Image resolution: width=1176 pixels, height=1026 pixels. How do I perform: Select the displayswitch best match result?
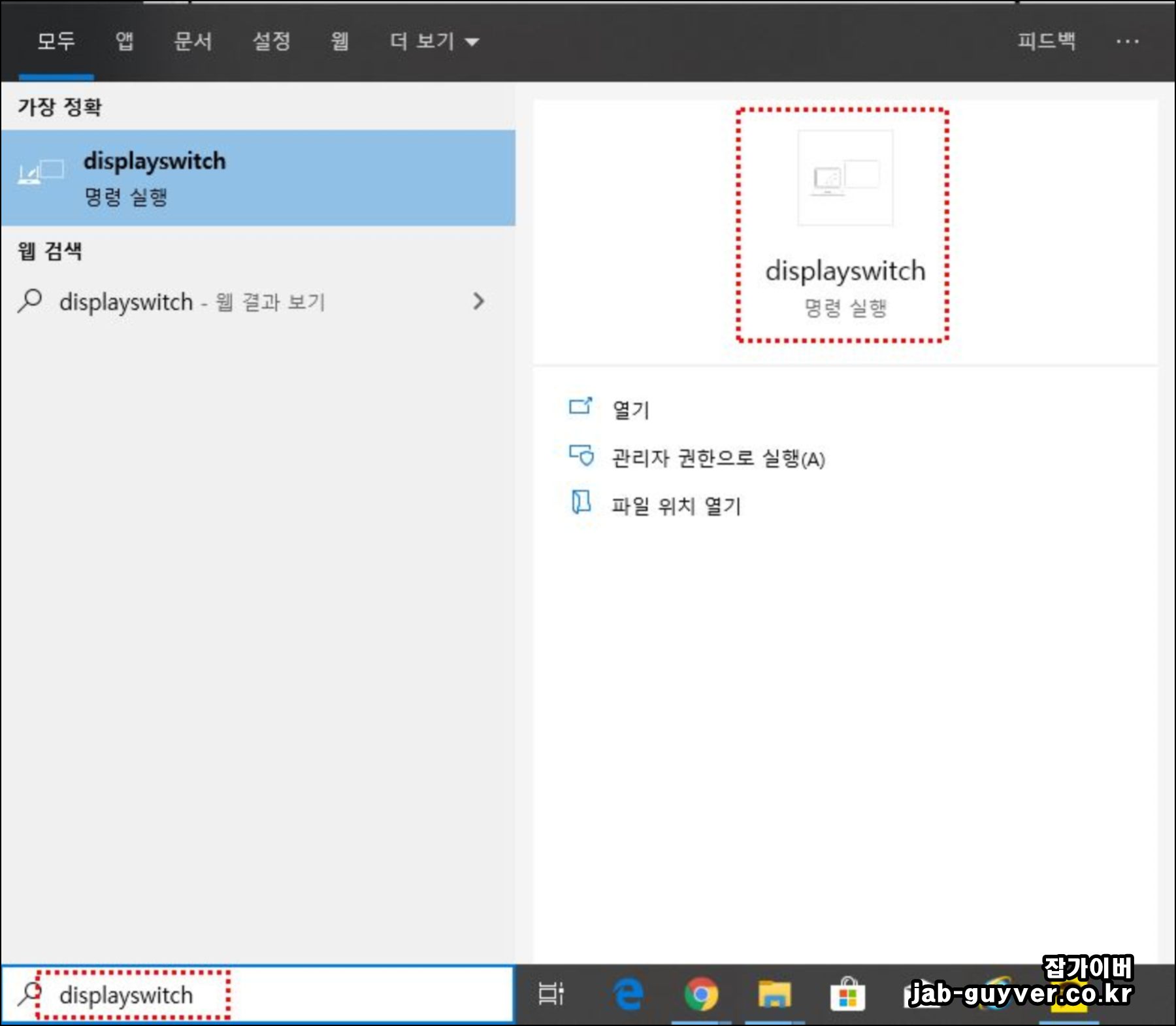point(258,178)
